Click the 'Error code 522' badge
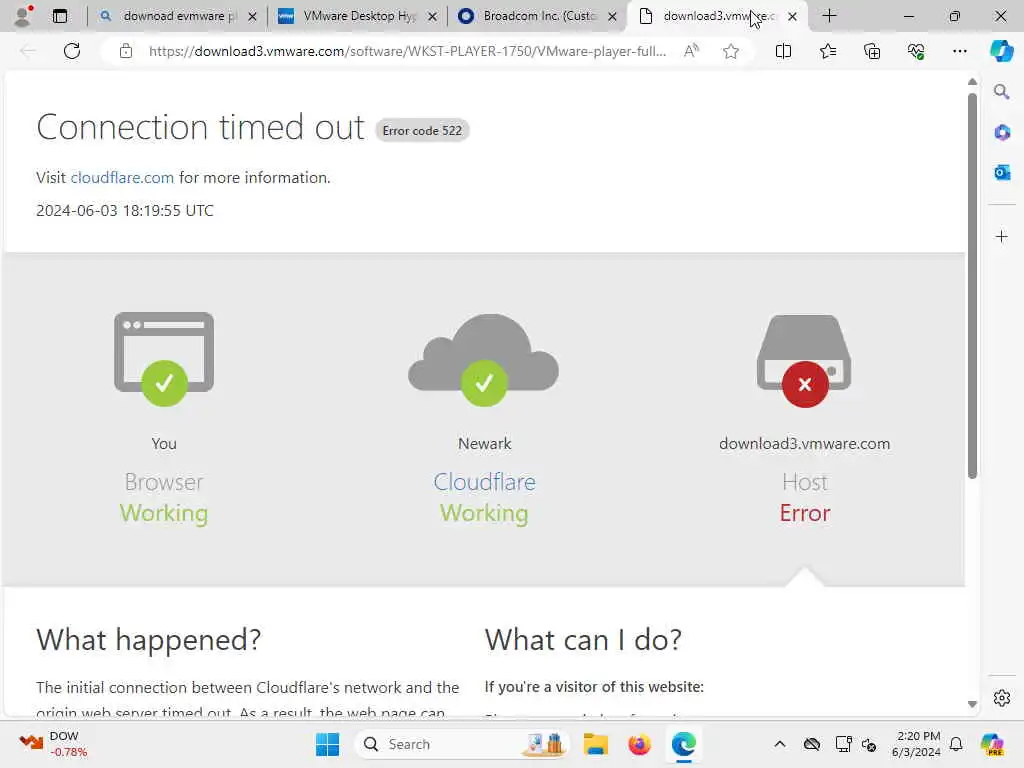This screenshot has height=768, width=1024. coord(422,131)
